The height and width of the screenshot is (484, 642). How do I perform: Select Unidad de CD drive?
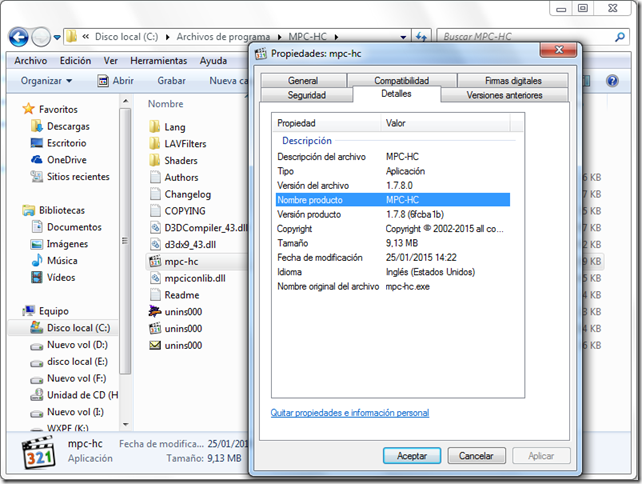tap(74, 395)
